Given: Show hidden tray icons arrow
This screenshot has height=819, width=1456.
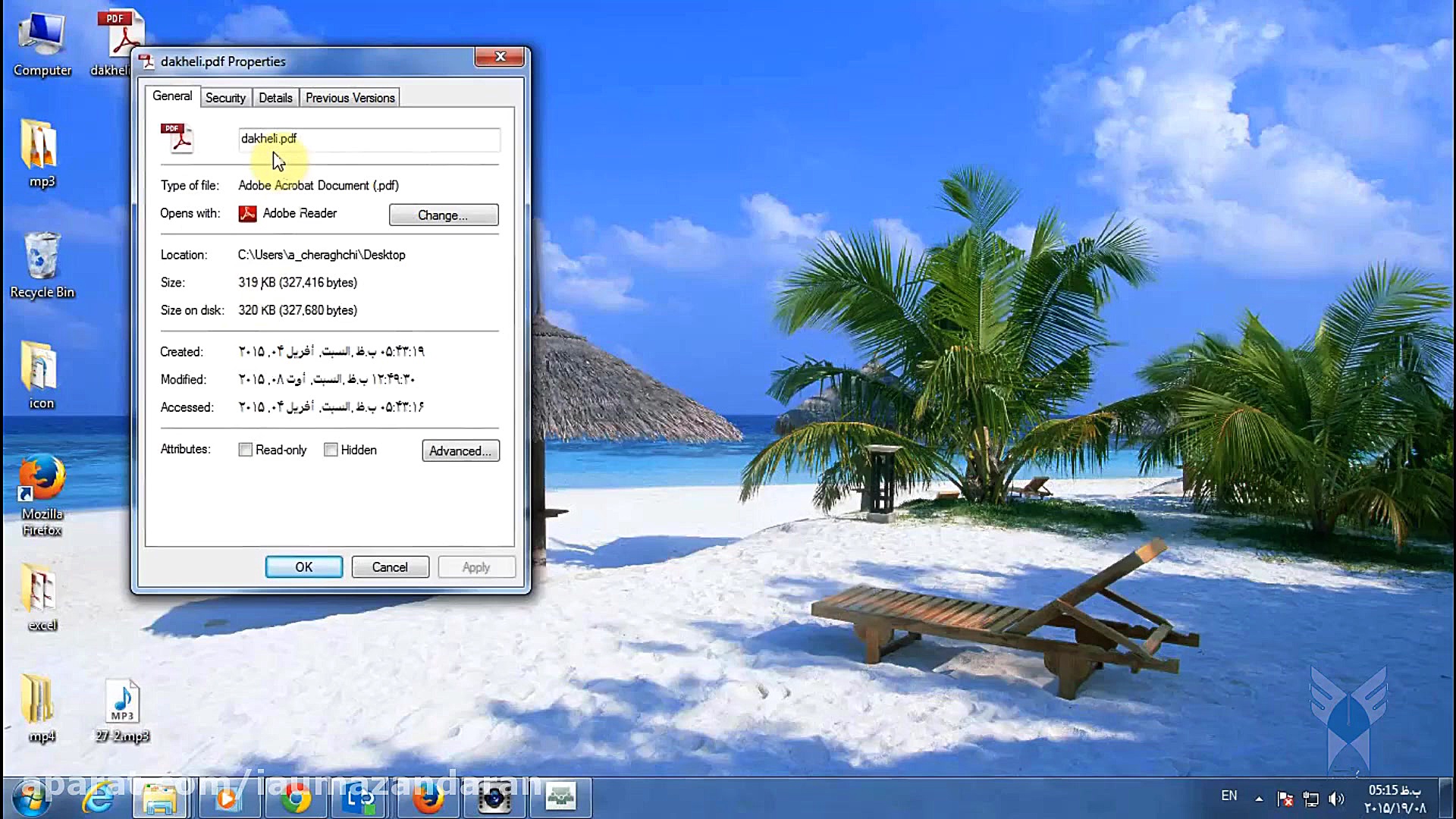Looking at the screenshot, I should (1259, 799).
